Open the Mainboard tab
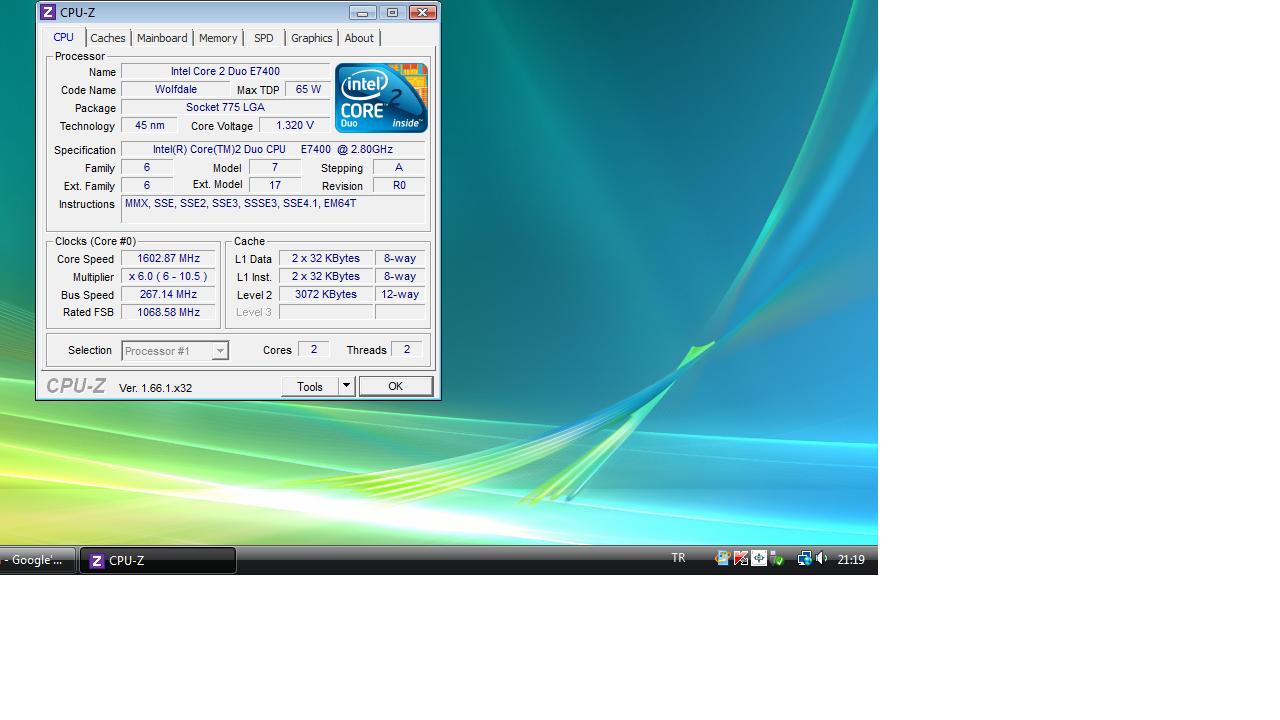Viewport: 1280px width, 720px height. click(x=162, y=38)
